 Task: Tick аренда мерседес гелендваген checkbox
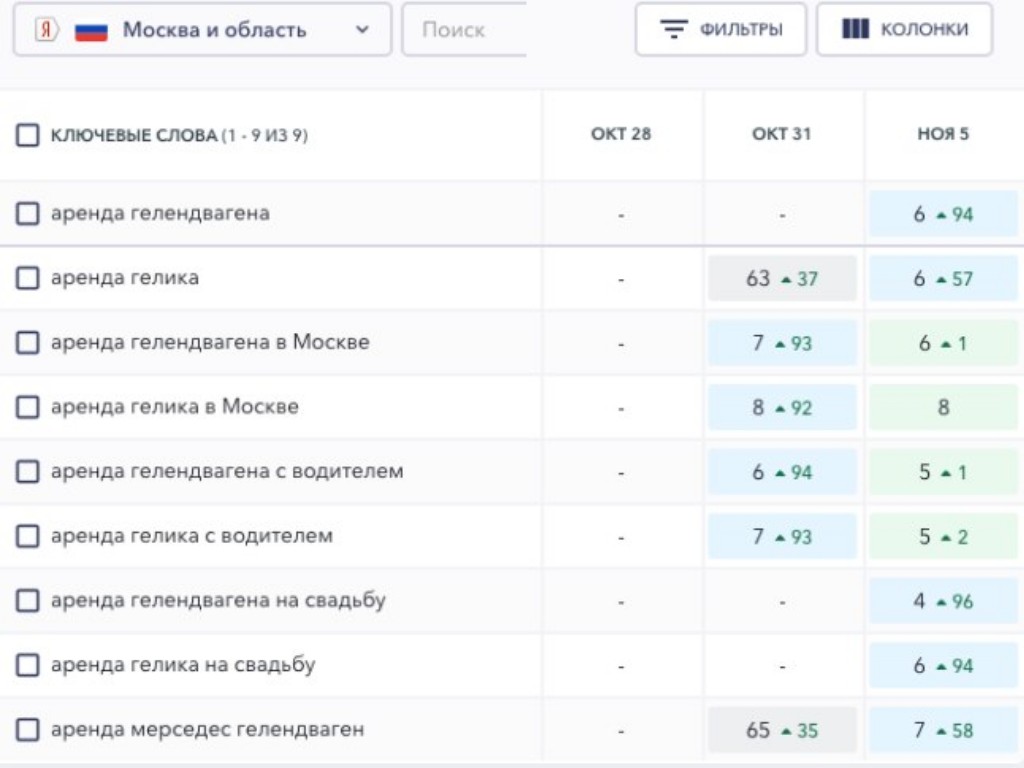[28, 730]
